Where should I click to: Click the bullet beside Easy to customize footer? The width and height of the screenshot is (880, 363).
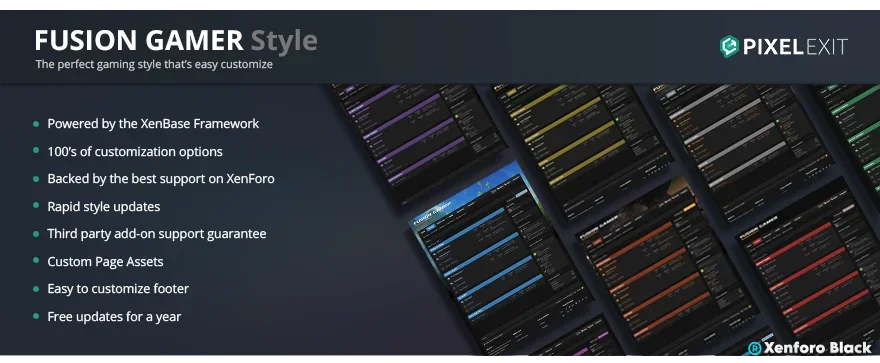(x=36, y=289)
